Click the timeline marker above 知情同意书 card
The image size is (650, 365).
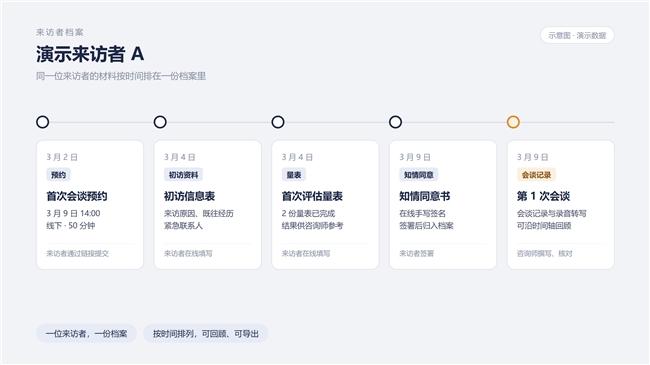pyautogui.click(x=395, y=122)
